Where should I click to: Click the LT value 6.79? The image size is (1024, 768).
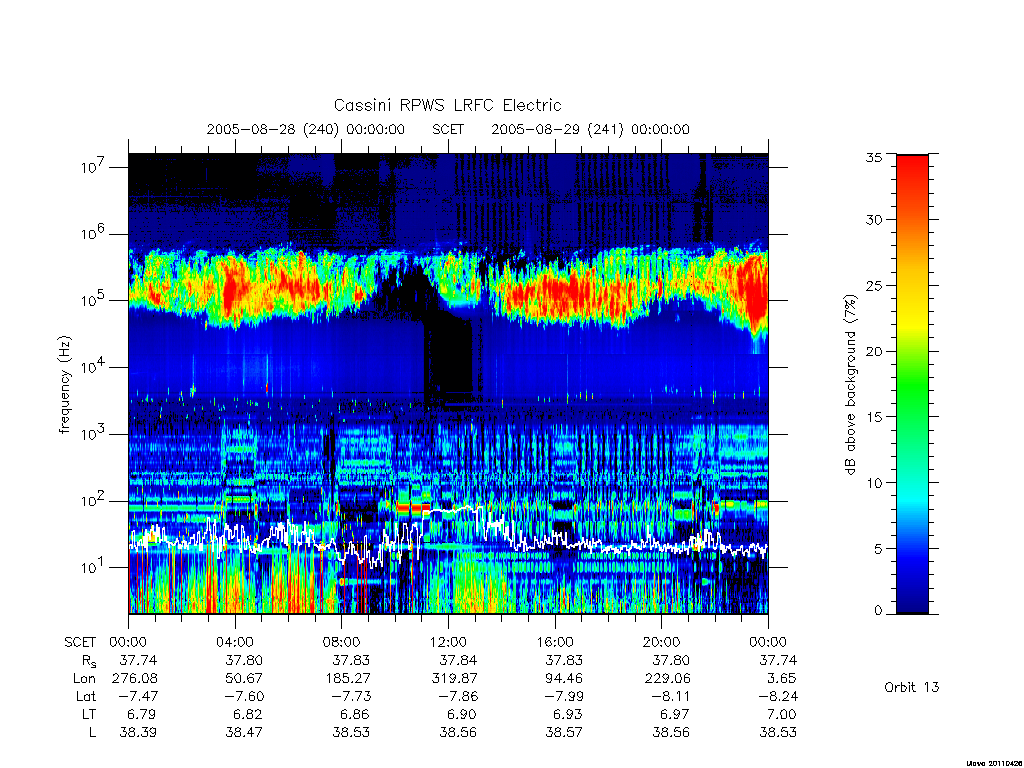(x=143, y=714)
